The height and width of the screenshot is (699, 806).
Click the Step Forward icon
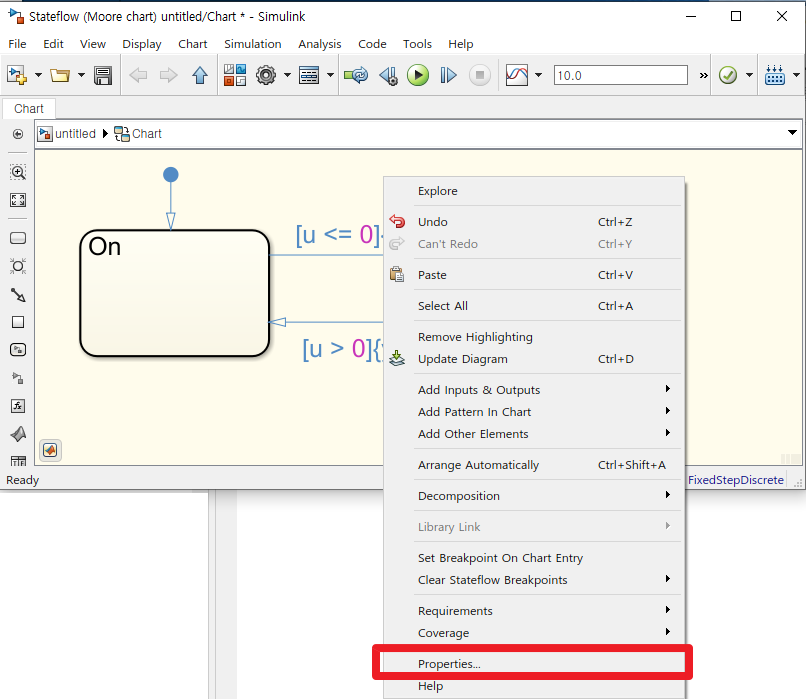tap(448, 76)
